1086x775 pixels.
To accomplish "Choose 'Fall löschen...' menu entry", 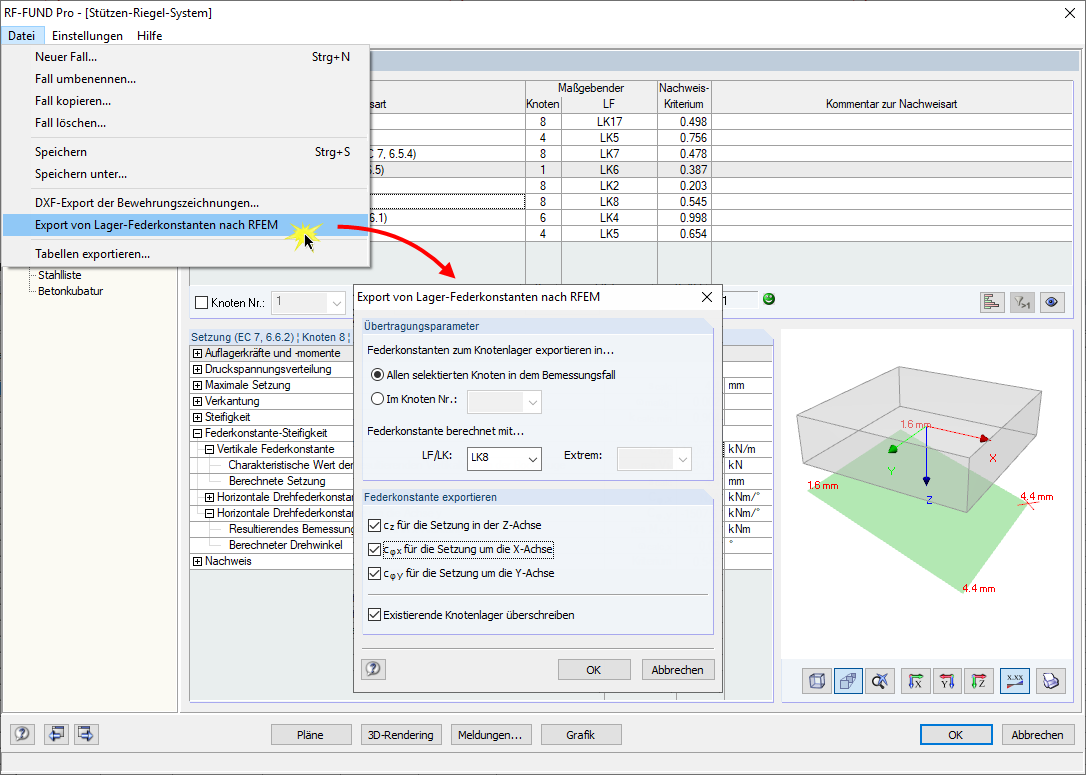I will coord(186,123).
